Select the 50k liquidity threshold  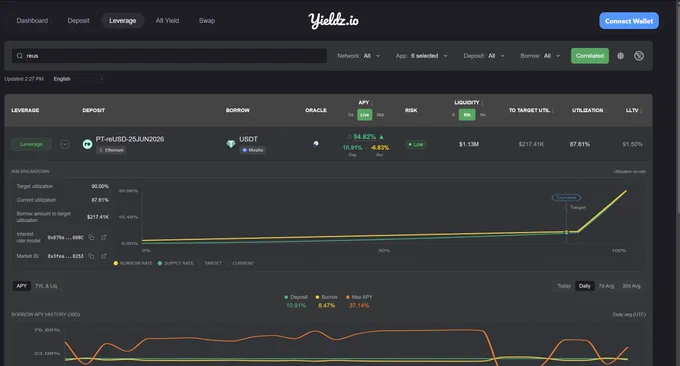click(x=467, y=115)
